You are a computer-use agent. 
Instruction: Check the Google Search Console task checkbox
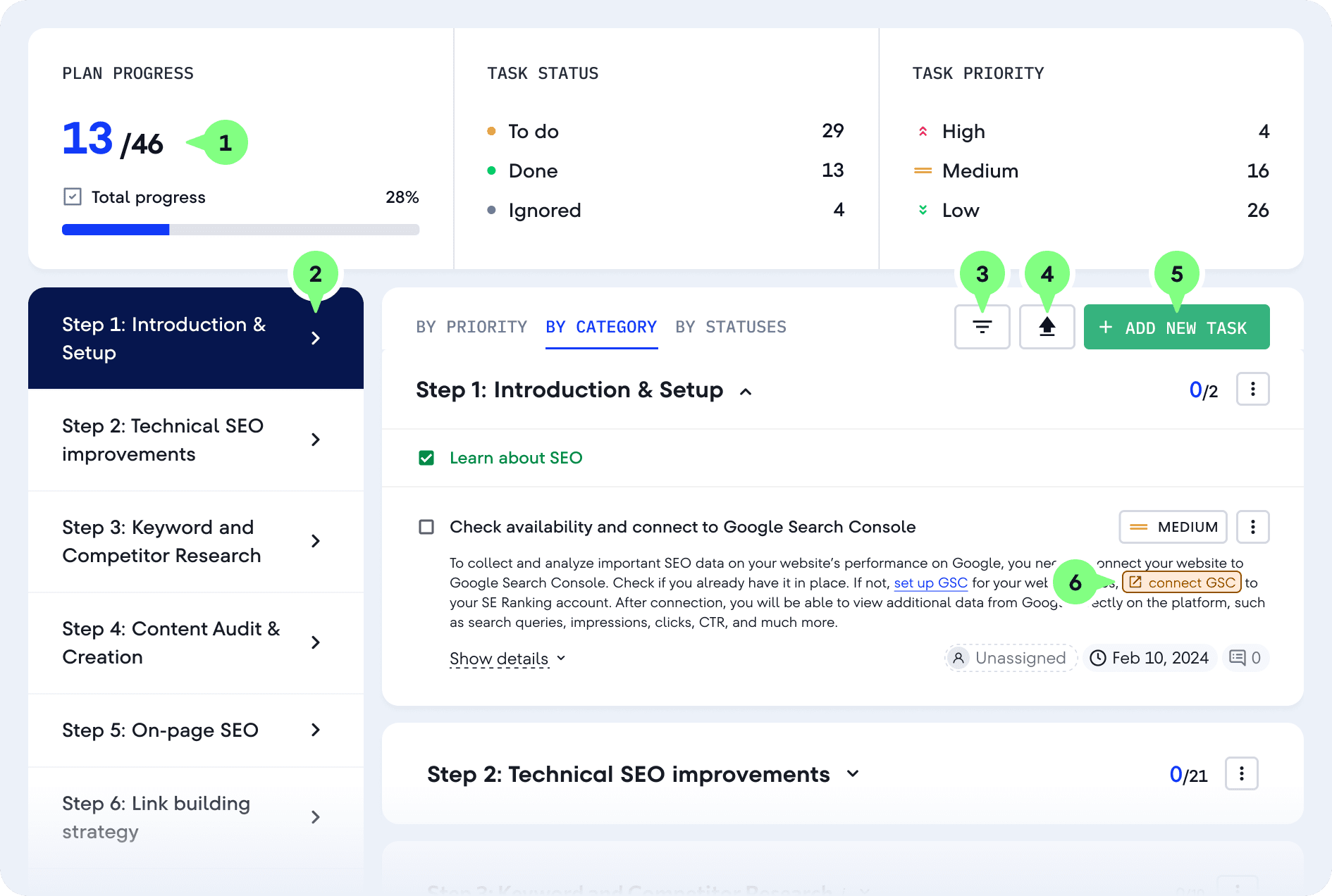tap(426, 527)
